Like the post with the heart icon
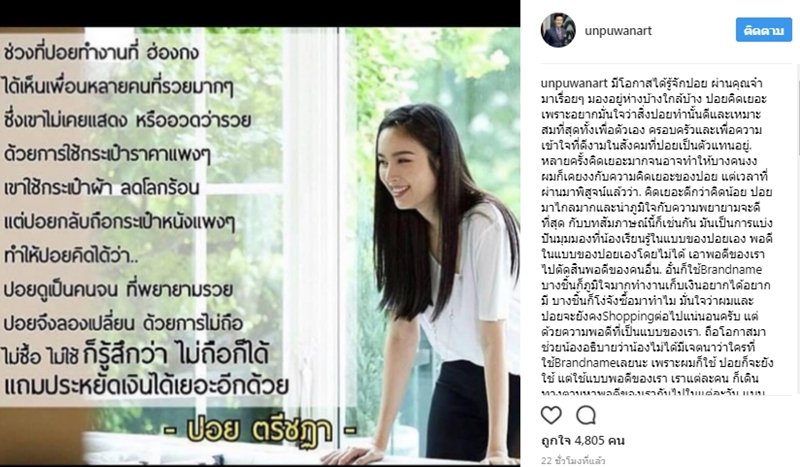 pyautogui.click(x=551, y=415)
